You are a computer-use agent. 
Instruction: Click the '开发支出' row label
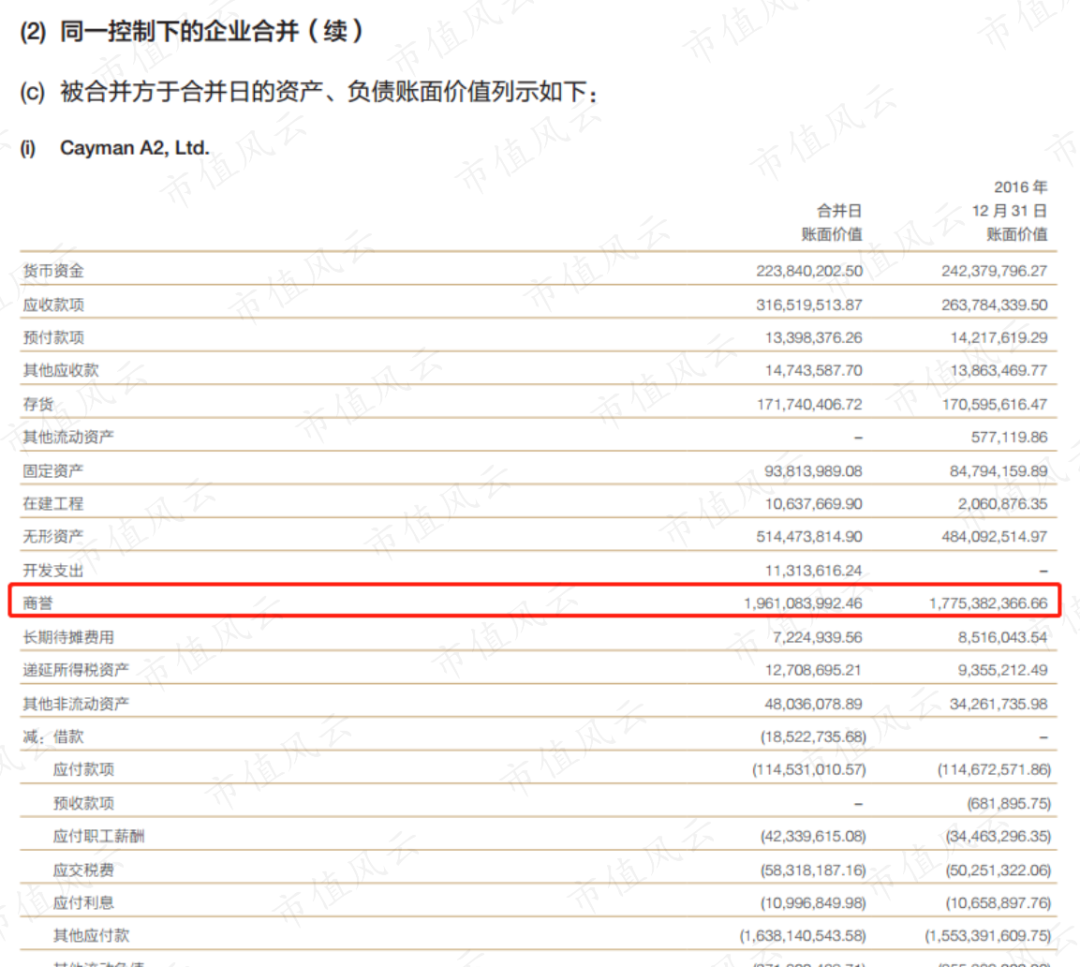[53, 570]
